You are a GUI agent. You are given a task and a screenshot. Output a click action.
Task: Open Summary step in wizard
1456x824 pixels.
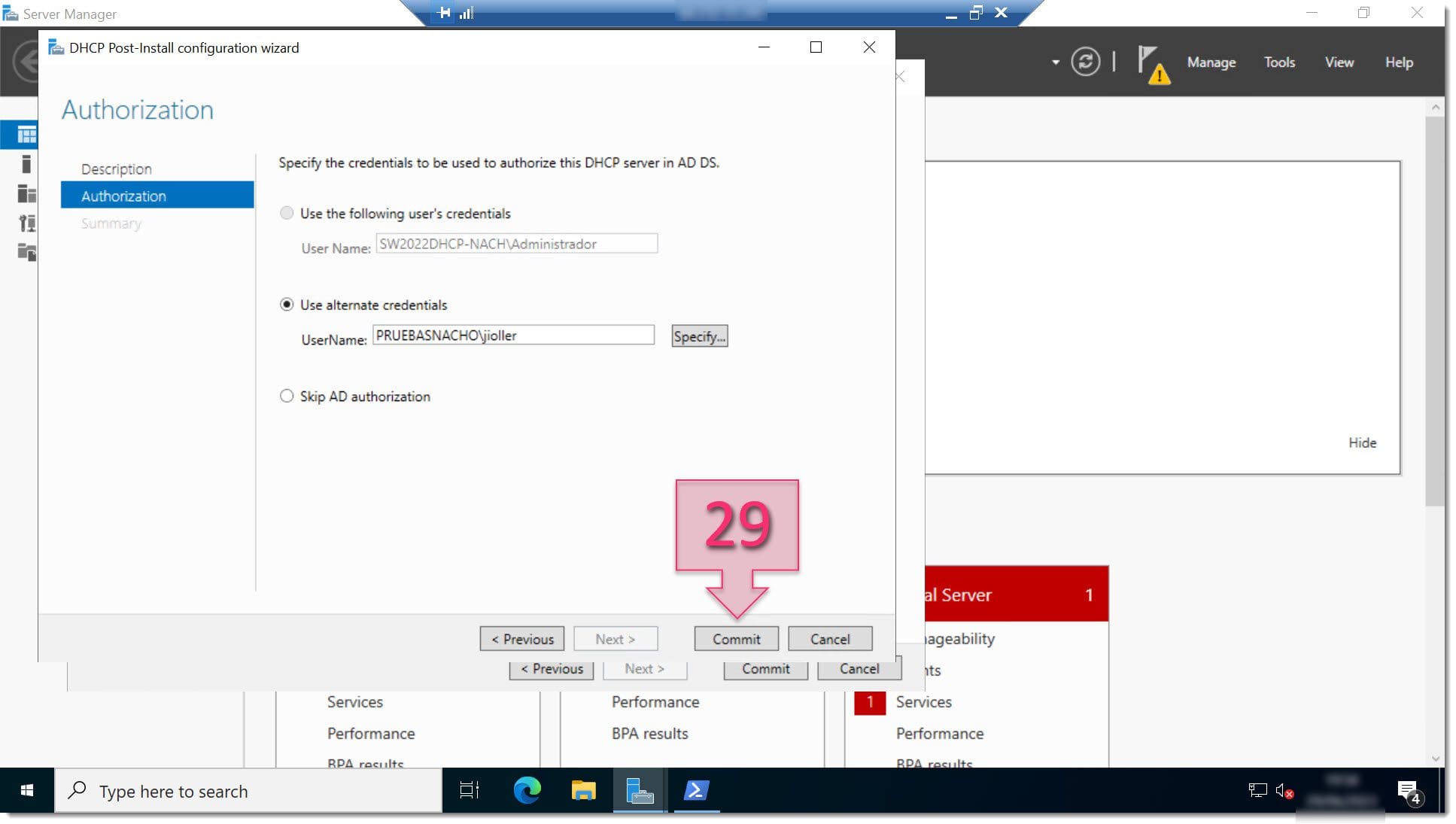click(111, 222)
